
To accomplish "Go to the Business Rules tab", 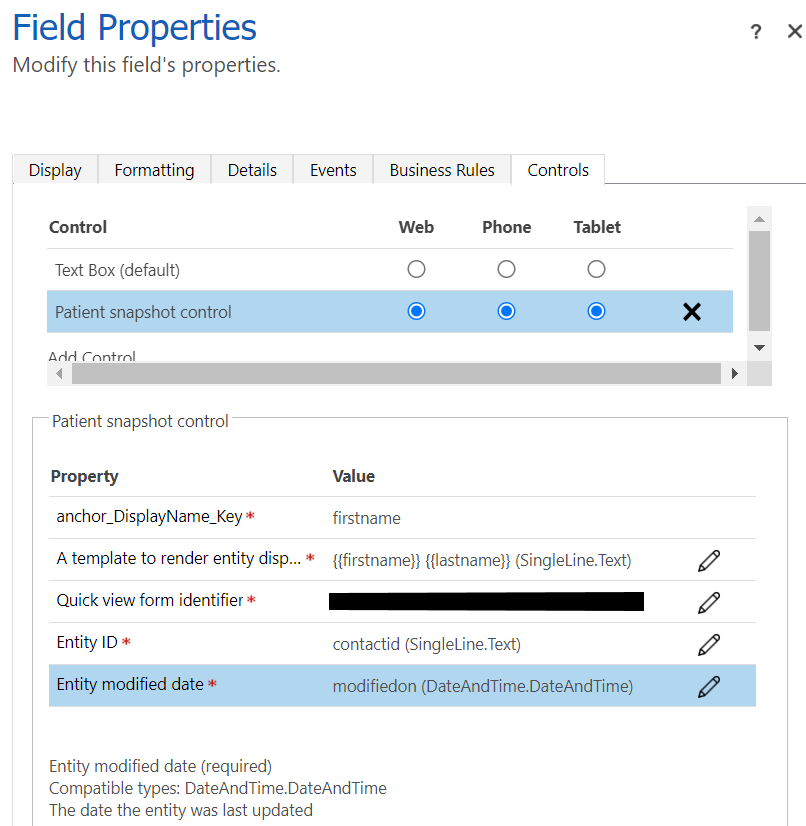I will coord(442,170).
